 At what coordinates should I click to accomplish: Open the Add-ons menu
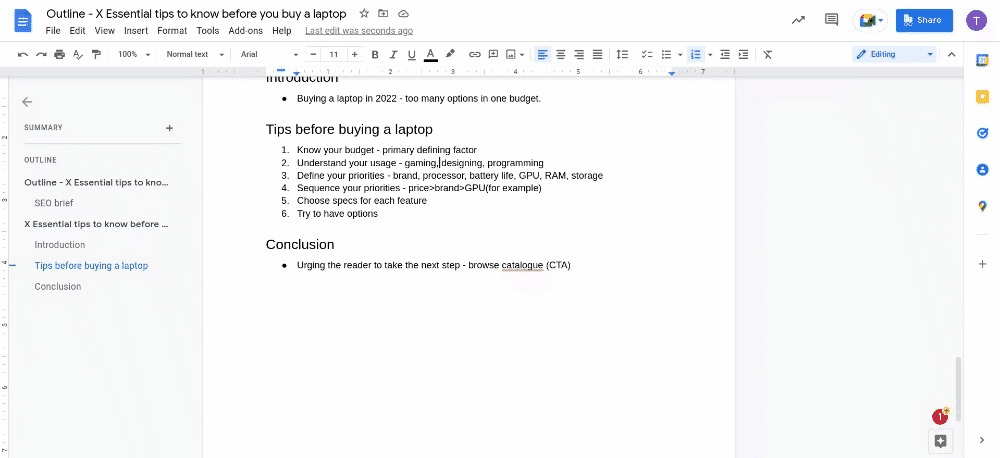coord(246,31)
